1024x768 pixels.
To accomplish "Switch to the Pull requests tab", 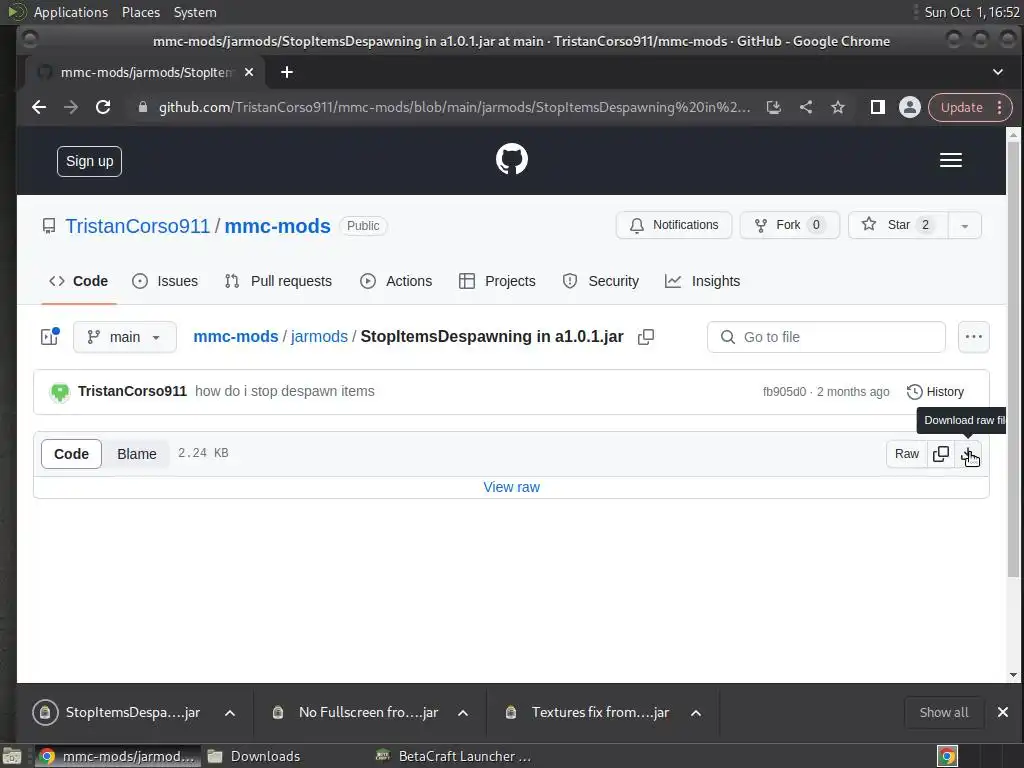I will [278, 281].
